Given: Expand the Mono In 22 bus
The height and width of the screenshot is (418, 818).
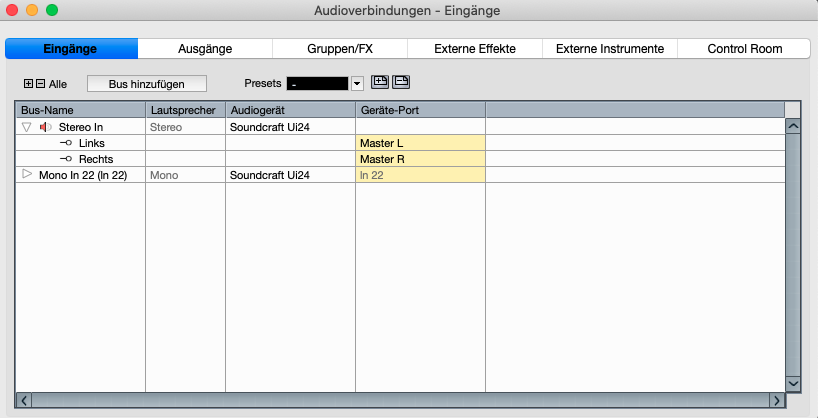Looking at the screenshot, I should [27, 175].
